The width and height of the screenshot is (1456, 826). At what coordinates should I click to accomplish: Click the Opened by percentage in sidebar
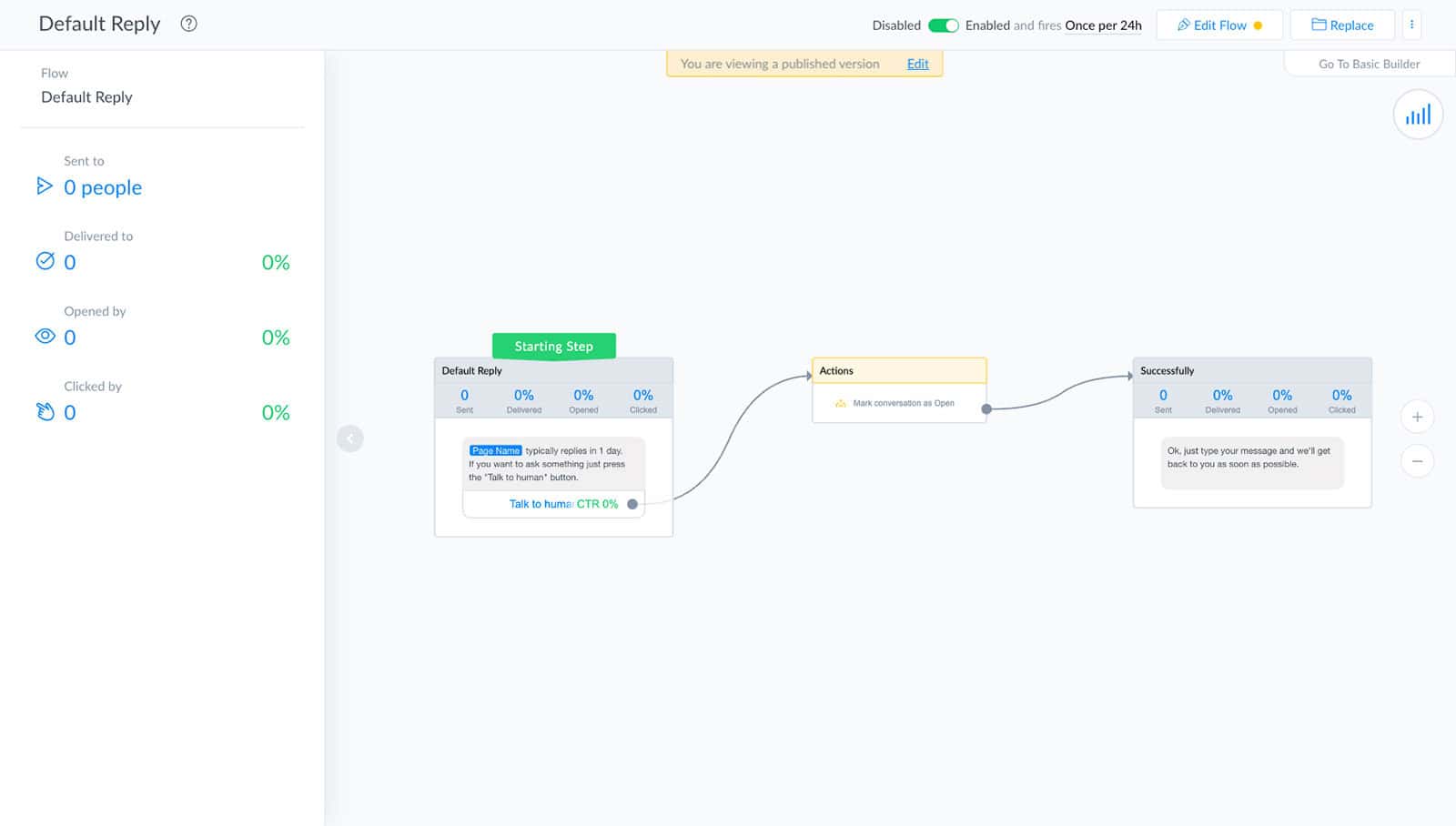click(275, 337)
